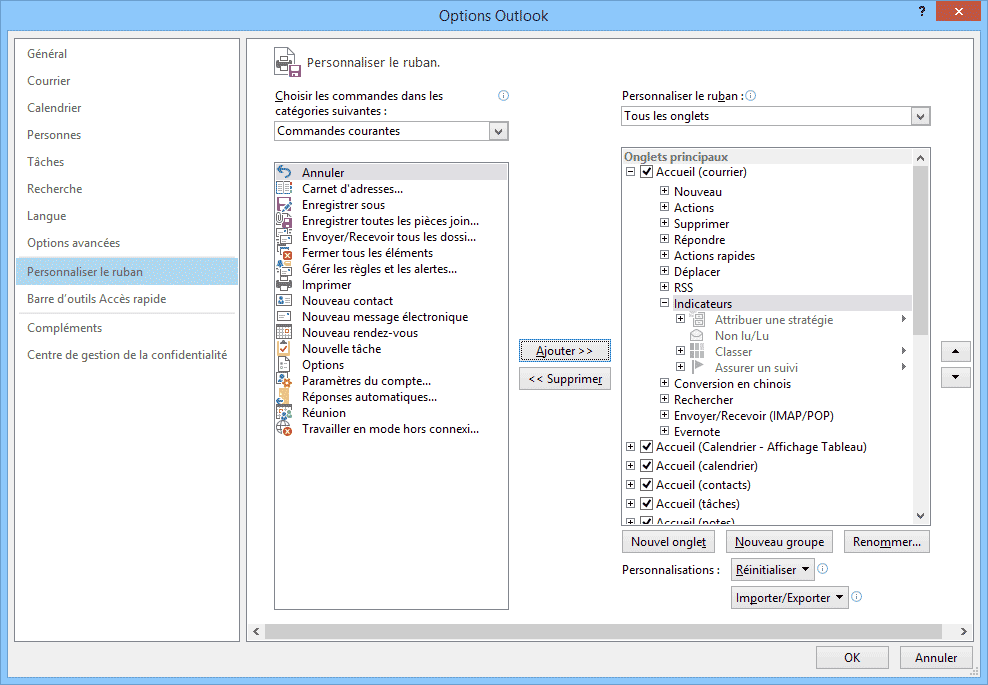Expand the Accueil (contacts) tab node
988x685 pixels.
(630, 484)
